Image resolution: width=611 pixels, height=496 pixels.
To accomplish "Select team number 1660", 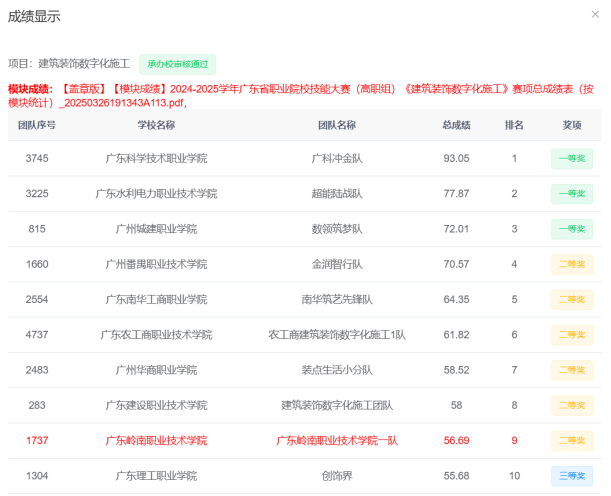I will (x=37, y=264).
